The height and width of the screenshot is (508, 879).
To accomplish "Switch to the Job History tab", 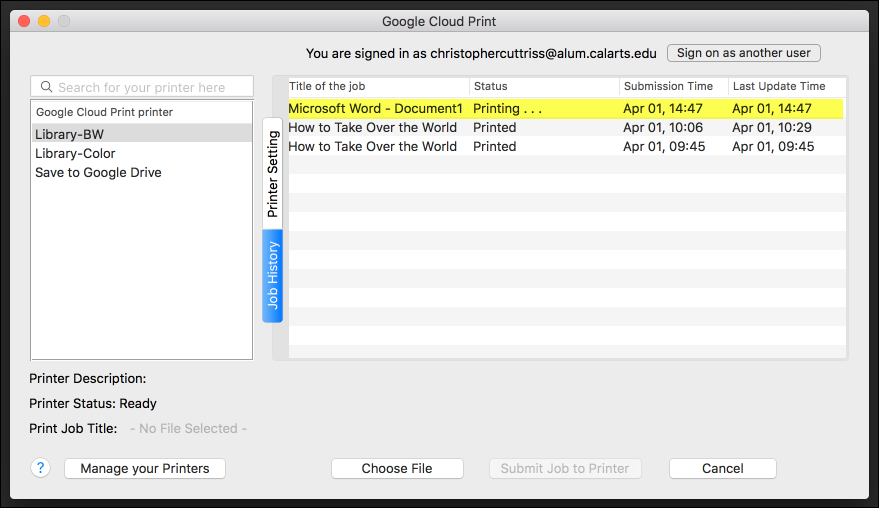I will point(272,276).
